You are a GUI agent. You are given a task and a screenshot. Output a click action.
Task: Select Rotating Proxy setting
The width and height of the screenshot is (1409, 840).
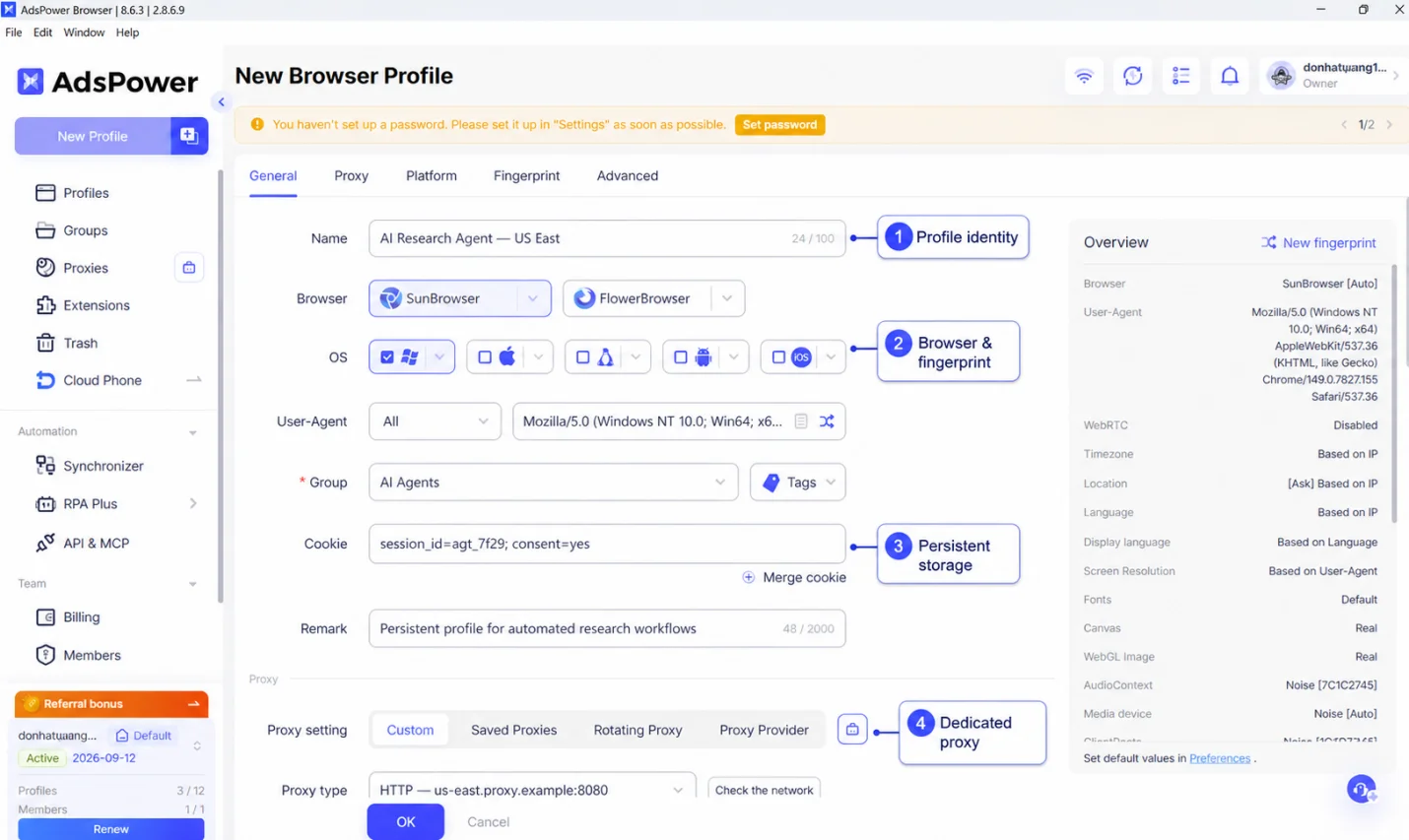[x=637, y=730]
